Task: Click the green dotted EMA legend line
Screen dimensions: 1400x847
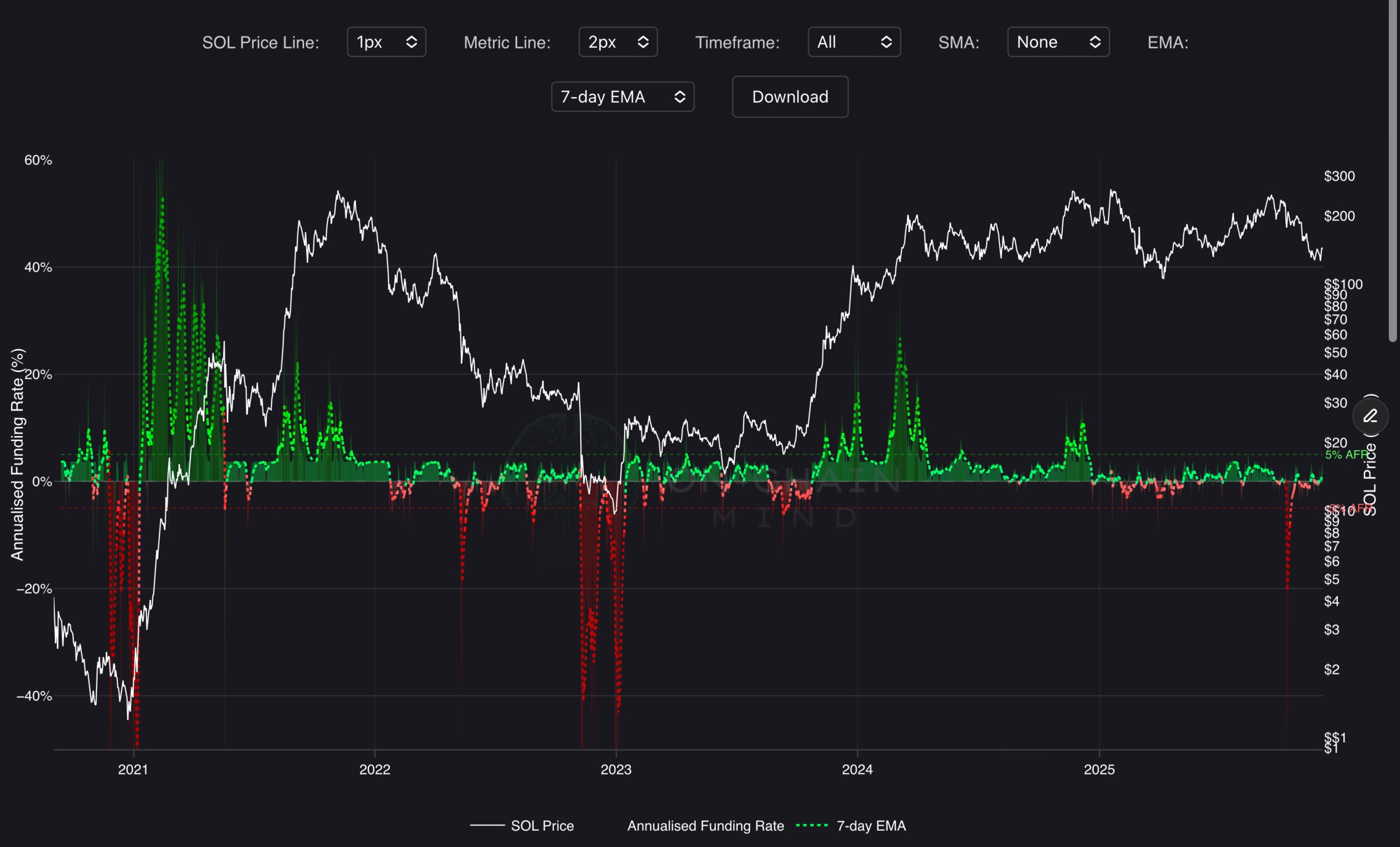Action: click(812, 825)
